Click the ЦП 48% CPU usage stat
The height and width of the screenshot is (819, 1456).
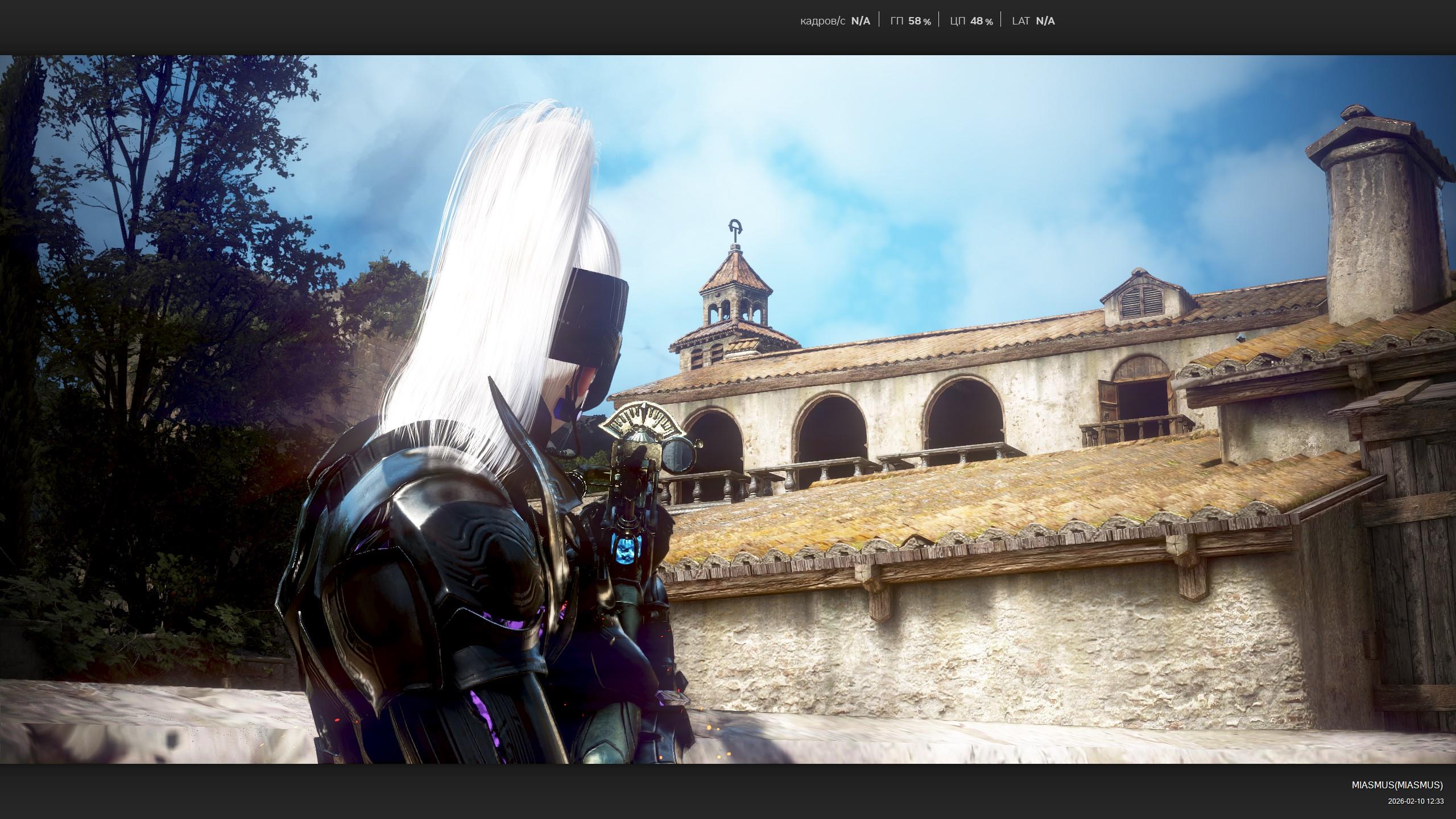tap(971, 21)
